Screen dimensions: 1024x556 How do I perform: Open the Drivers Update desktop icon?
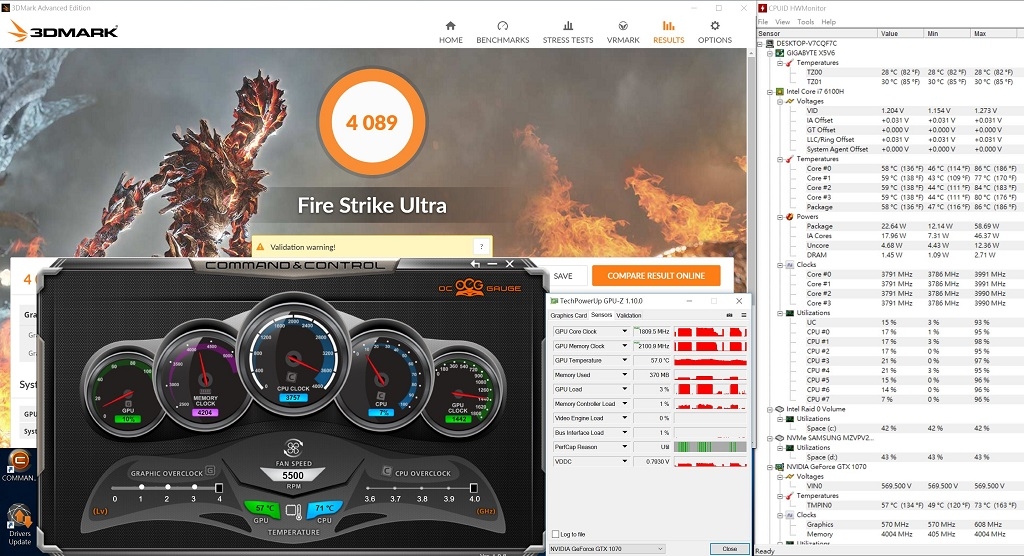19,516
